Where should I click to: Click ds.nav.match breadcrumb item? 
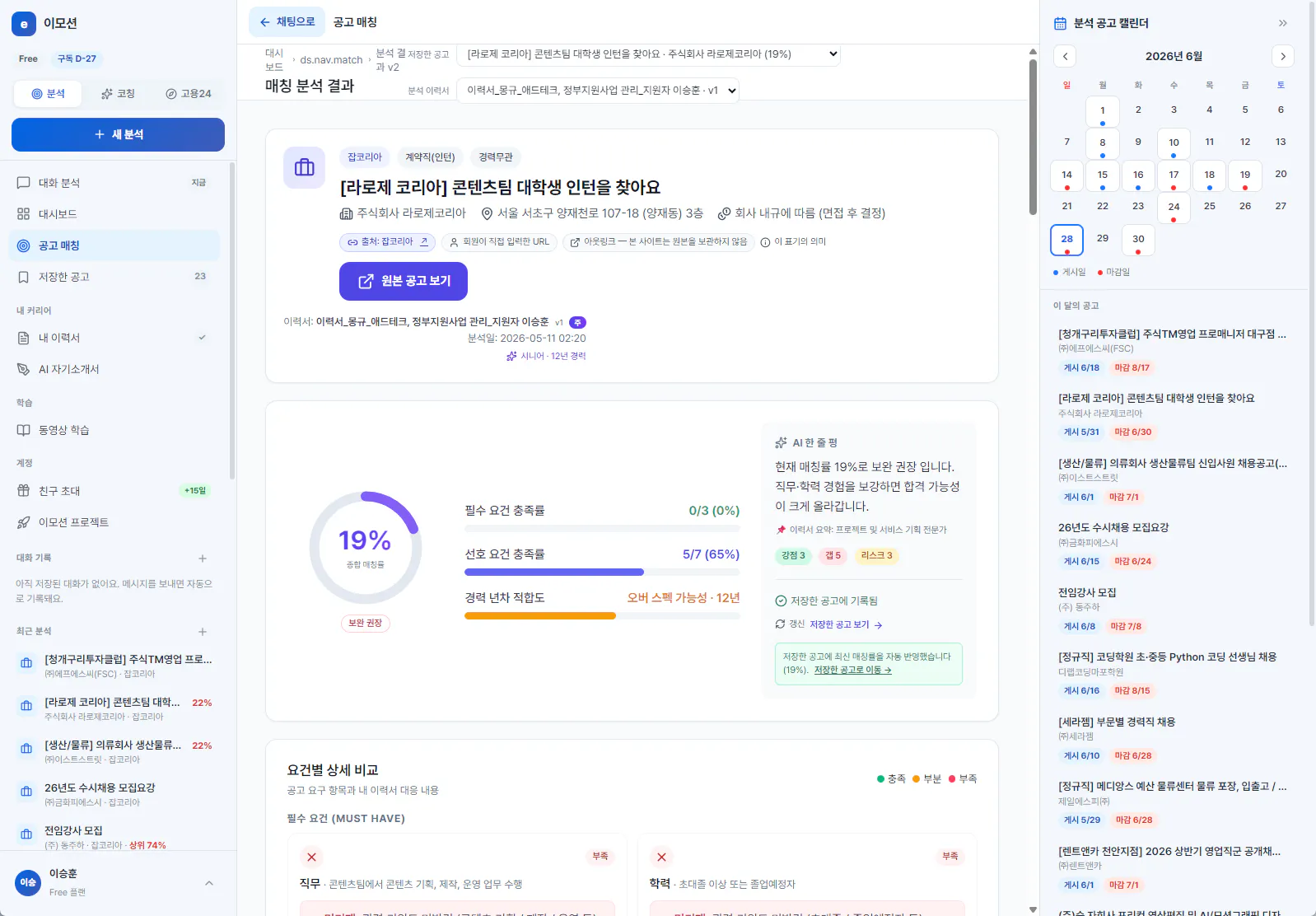pyautogui.click(x=331, y=60)
